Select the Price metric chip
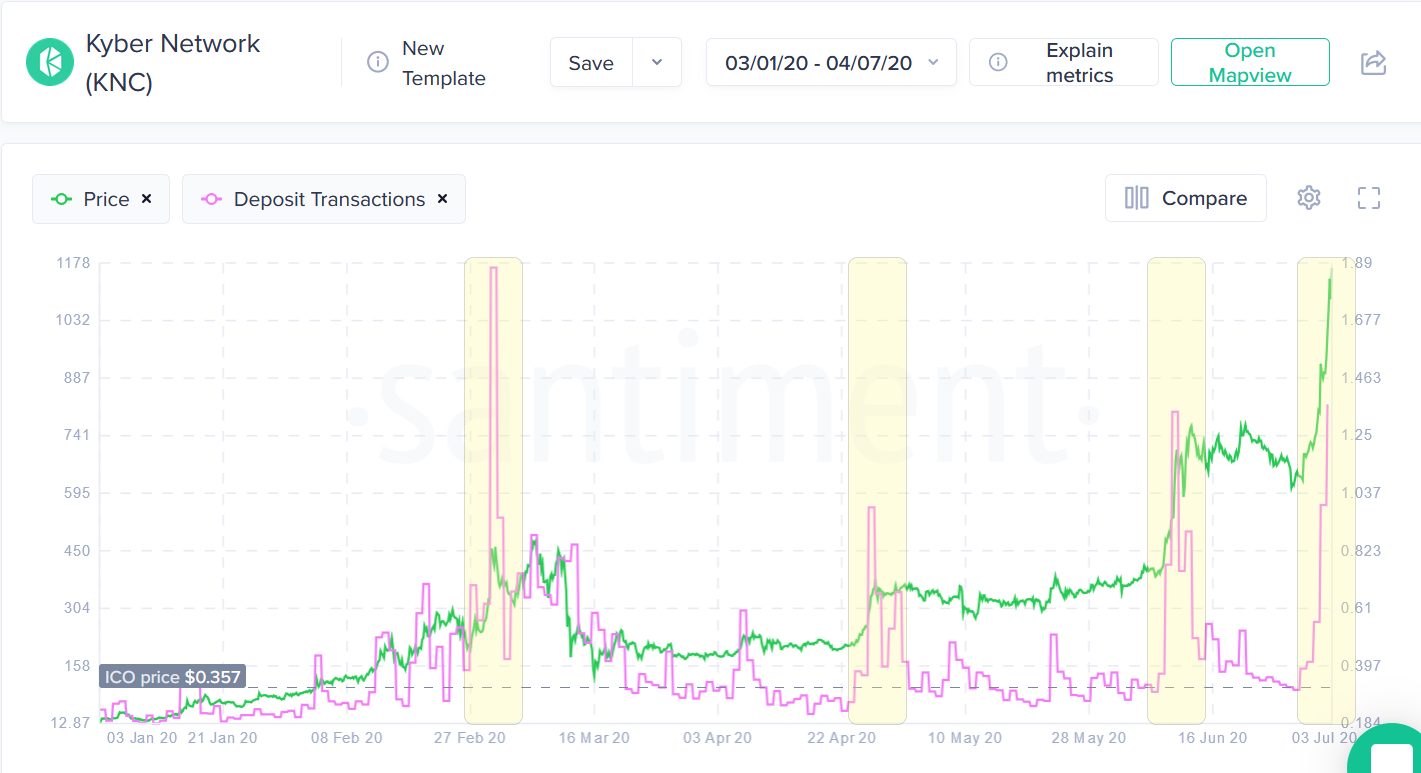The width and height of the screenshot is (1421, 773). 101,199
